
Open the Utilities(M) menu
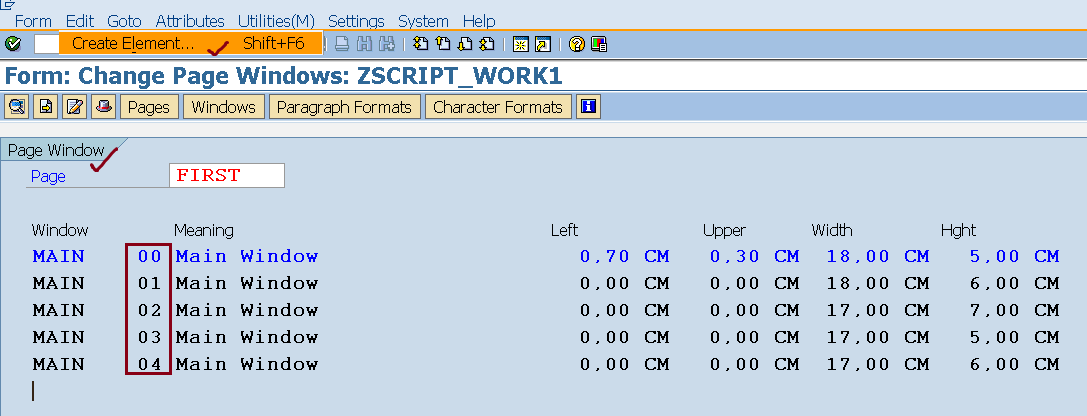tap(276, 21)
